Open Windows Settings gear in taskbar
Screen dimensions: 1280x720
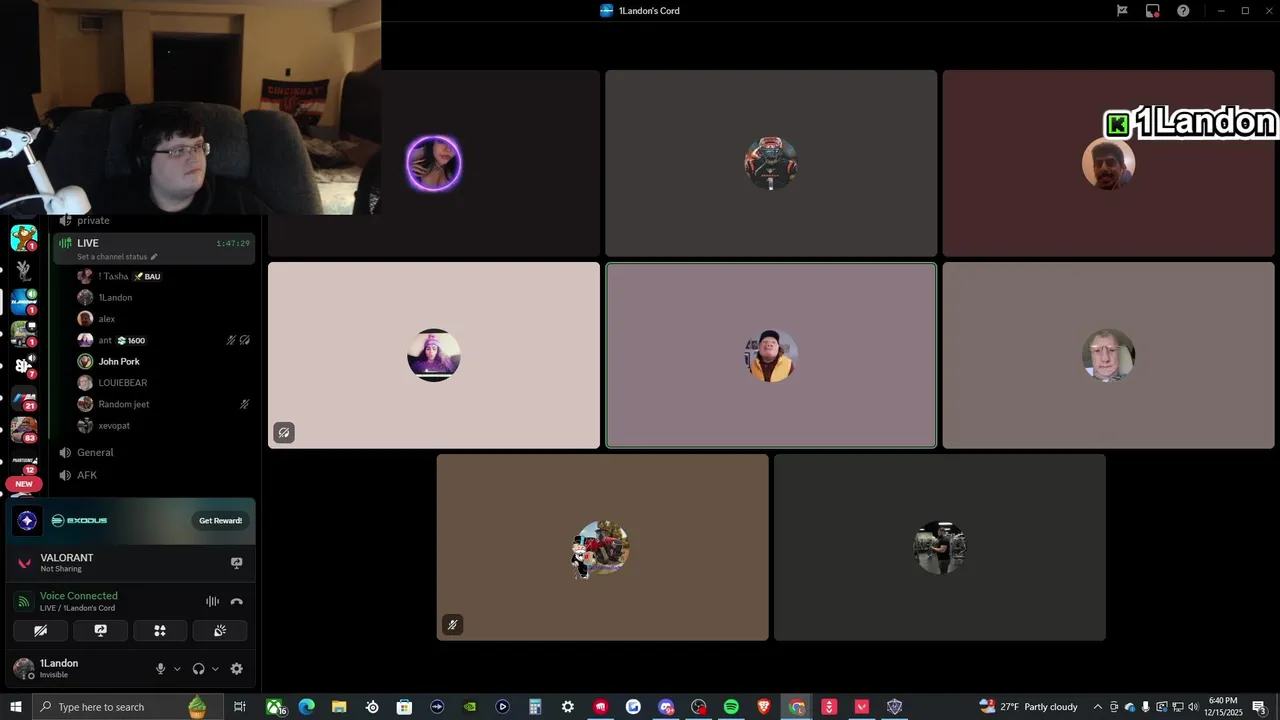click(568, 707)
